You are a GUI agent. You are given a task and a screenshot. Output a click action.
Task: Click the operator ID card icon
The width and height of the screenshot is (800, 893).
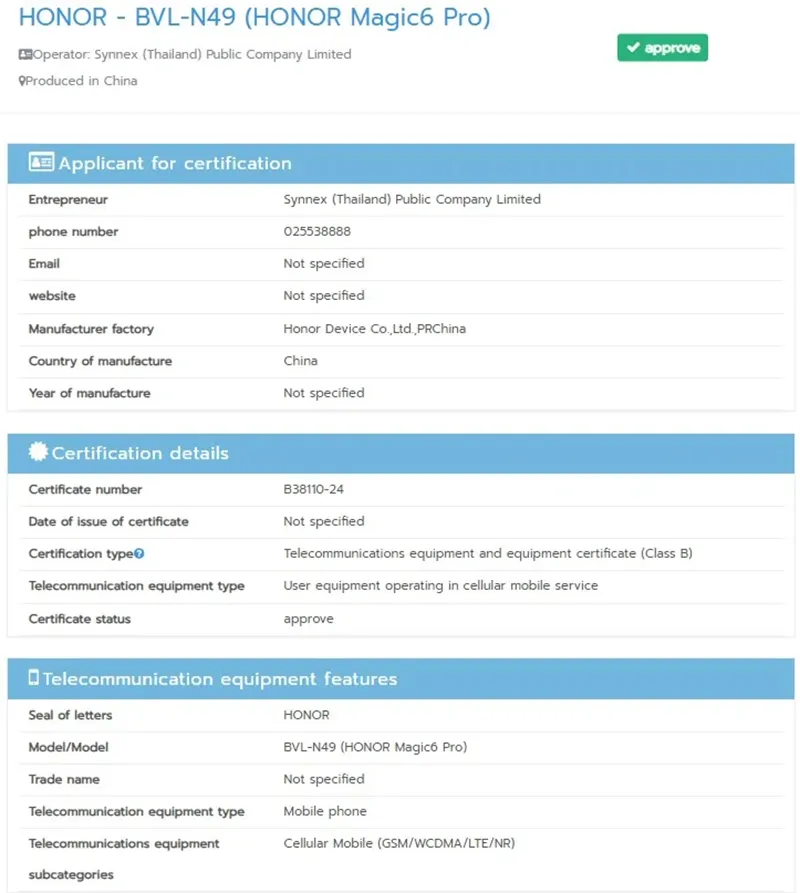click(x=25, y=55)
